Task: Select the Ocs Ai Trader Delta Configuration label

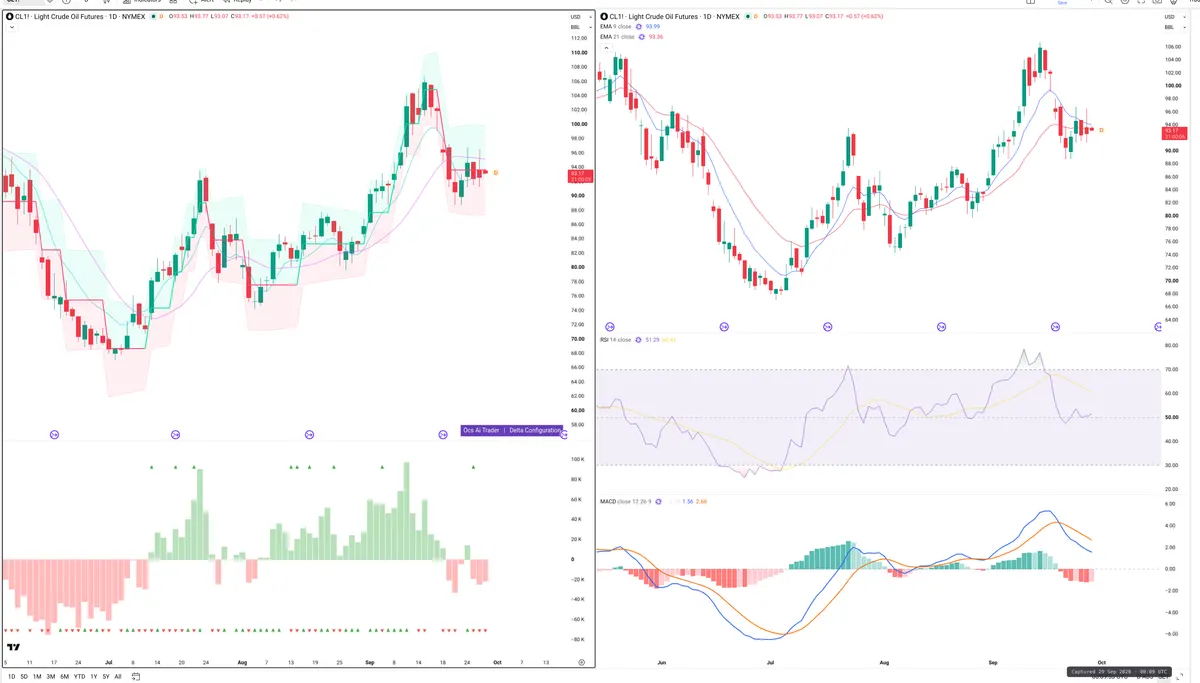Action: pos(512,430)
